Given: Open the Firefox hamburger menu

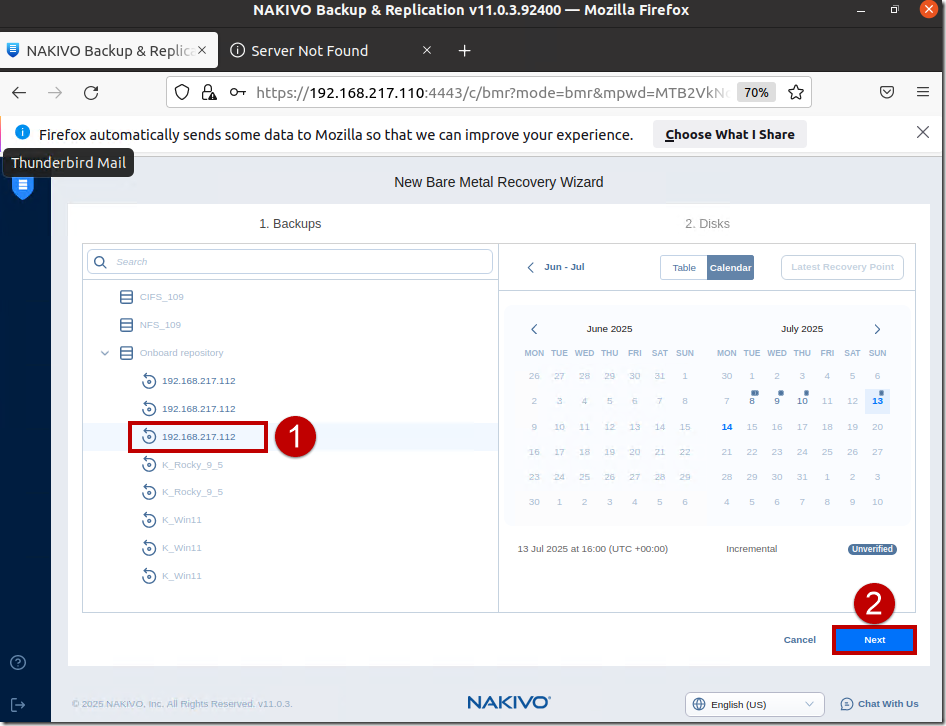Looking at the screenshot, I should (x=922, y=92).
